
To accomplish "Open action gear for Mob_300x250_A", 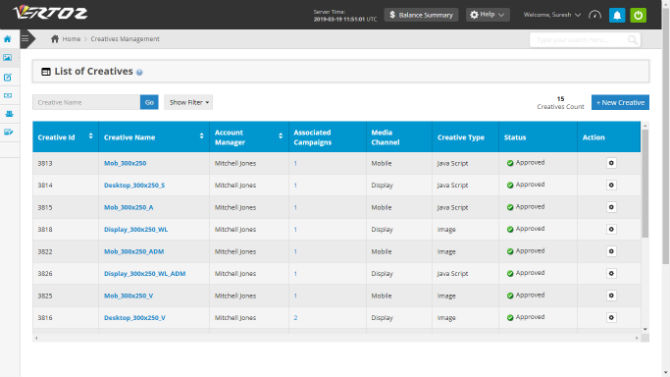I will click(611, 207).
